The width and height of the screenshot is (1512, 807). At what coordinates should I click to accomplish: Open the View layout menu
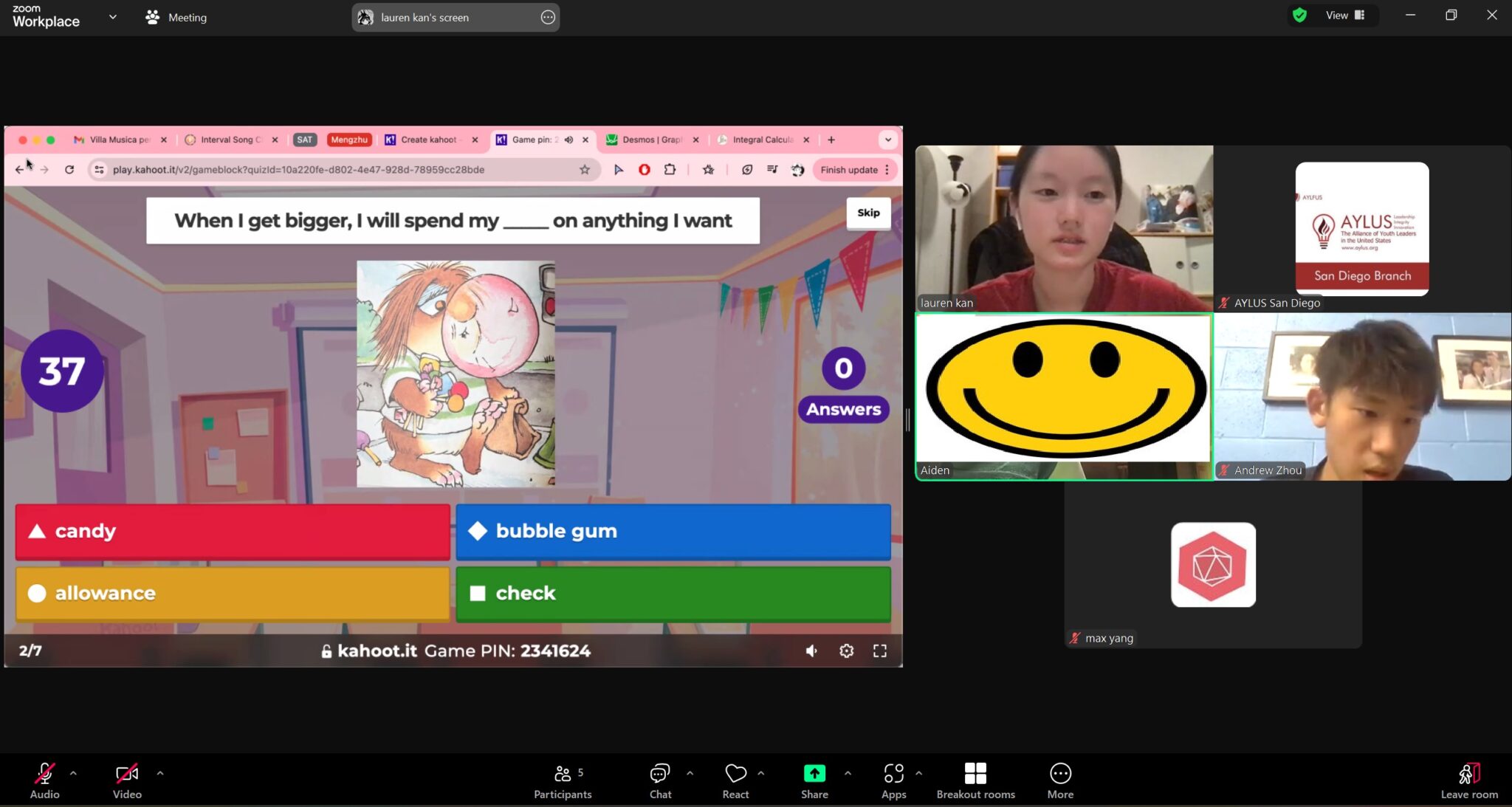click(1345, 15)
